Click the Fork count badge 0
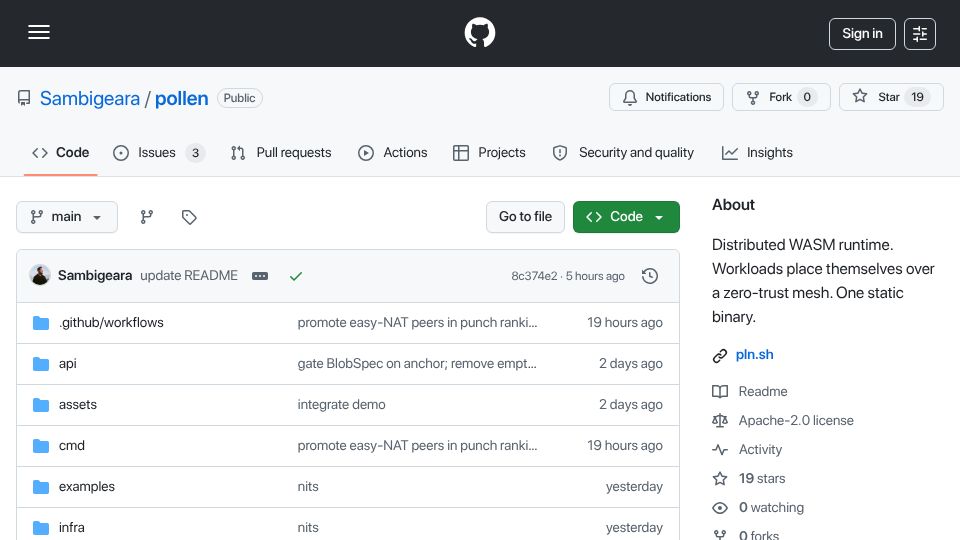The image size is (960, 540). [x=807, y=97]
